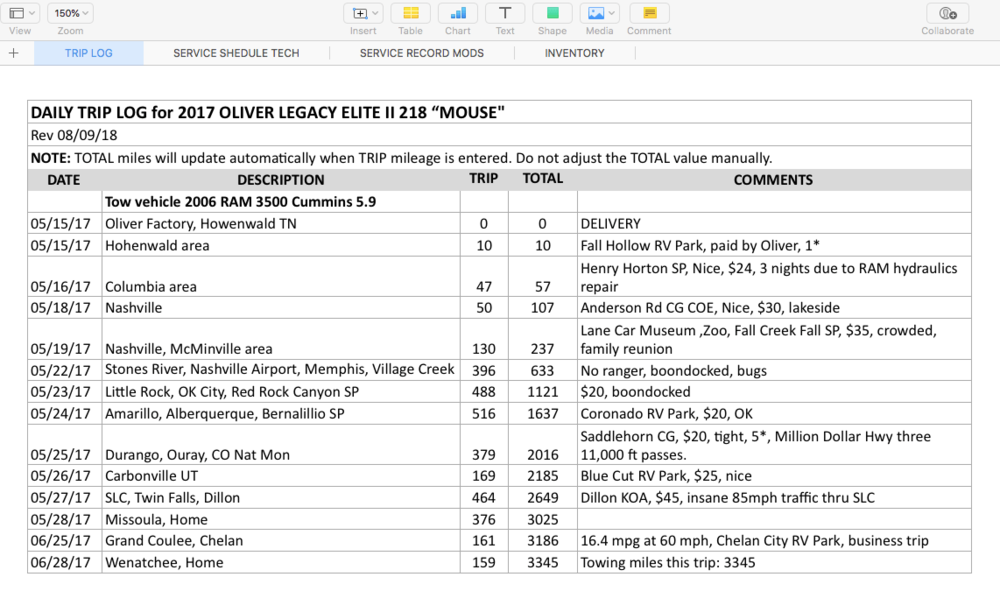Add a new table with Table icon
The width and height of the screenshot is (1000, 591).
point(410,13)
